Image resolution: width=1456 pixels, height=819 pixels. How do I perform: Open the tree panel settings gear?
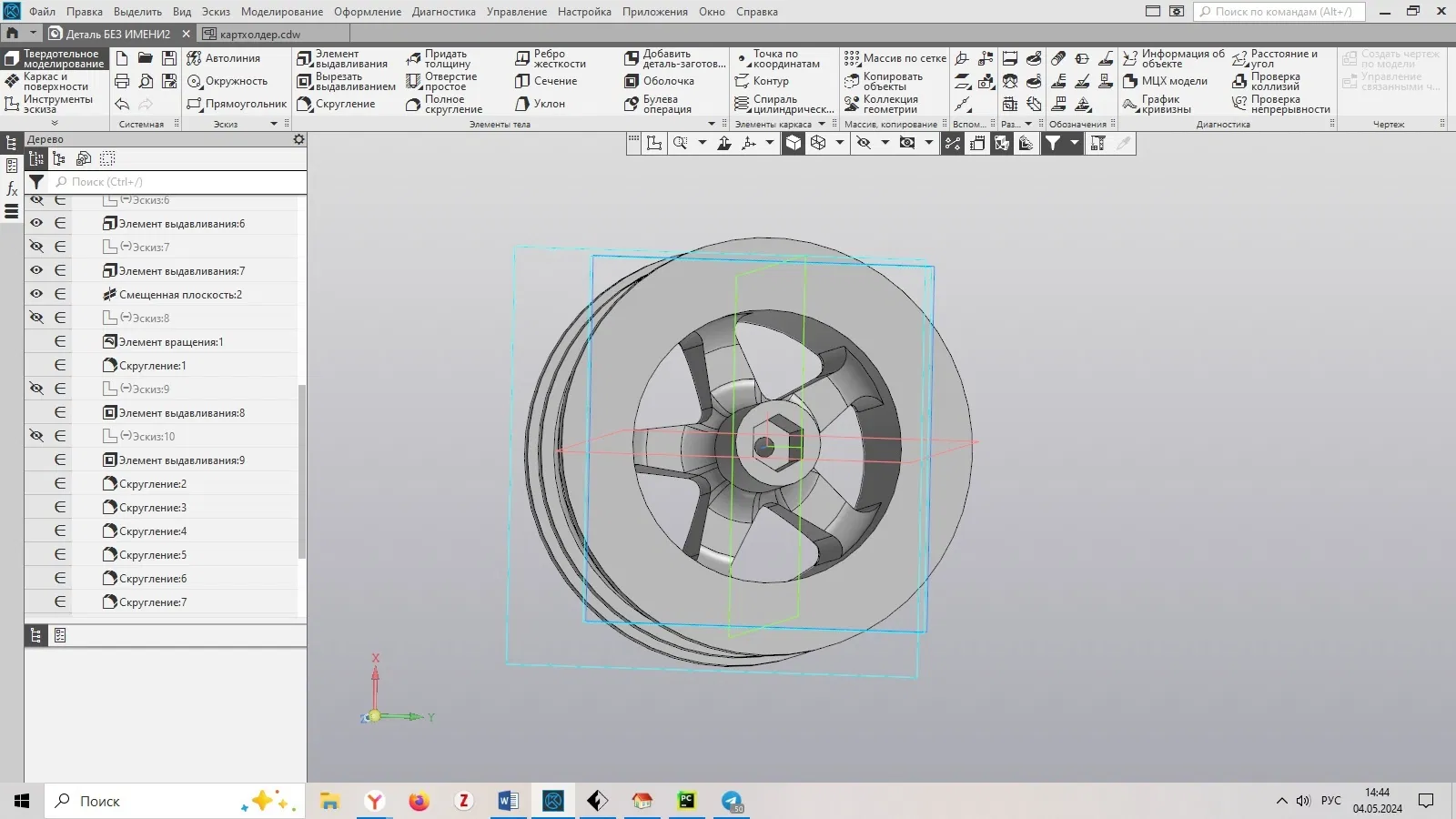pyautogui.click(x=298, y=139)
